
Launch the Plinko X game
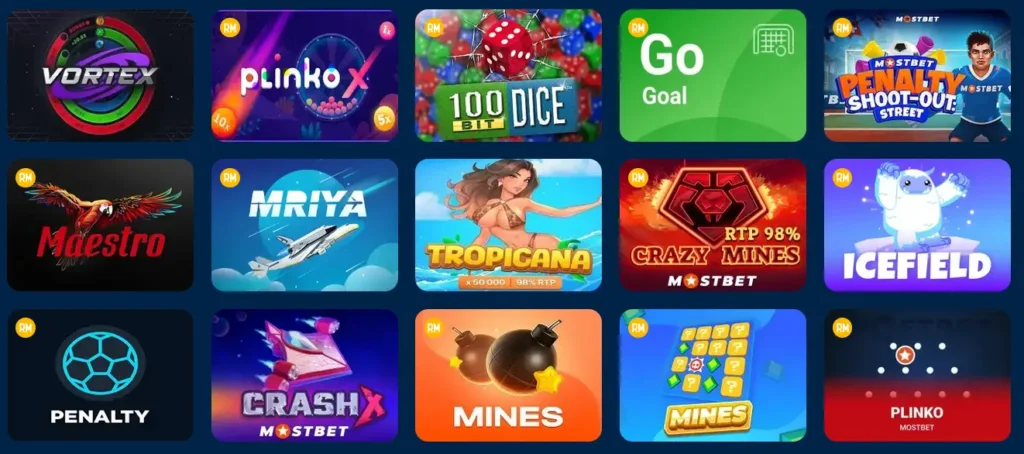click(x=304, y=75)
